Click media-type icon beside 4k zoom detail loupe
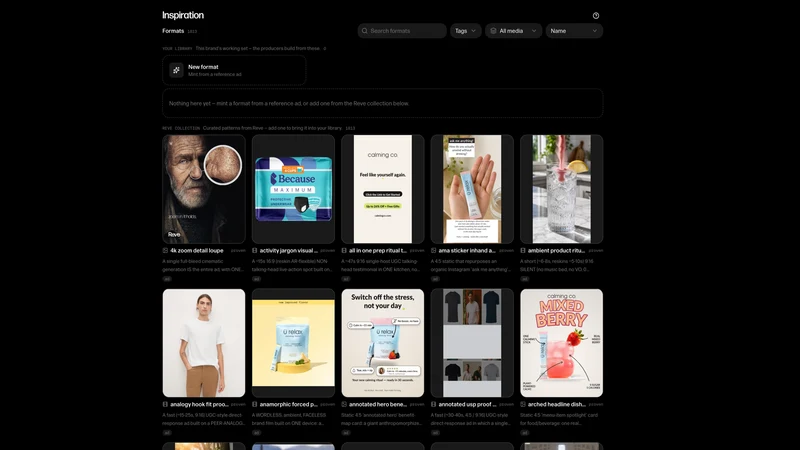Screen dimensions: 800x450 click(165, 251)
